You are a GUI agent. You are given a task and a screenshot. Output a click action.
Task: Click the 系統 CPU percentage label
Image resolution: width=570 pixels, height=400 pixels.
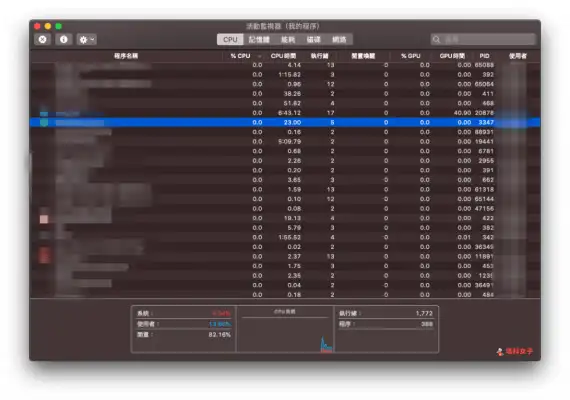pyautogui.click(x=145, y=313)
